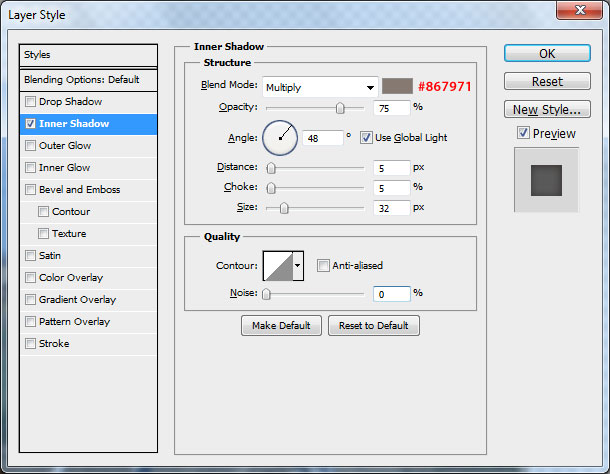Enable the Stroke checkbox

click(x=30, y=344)
